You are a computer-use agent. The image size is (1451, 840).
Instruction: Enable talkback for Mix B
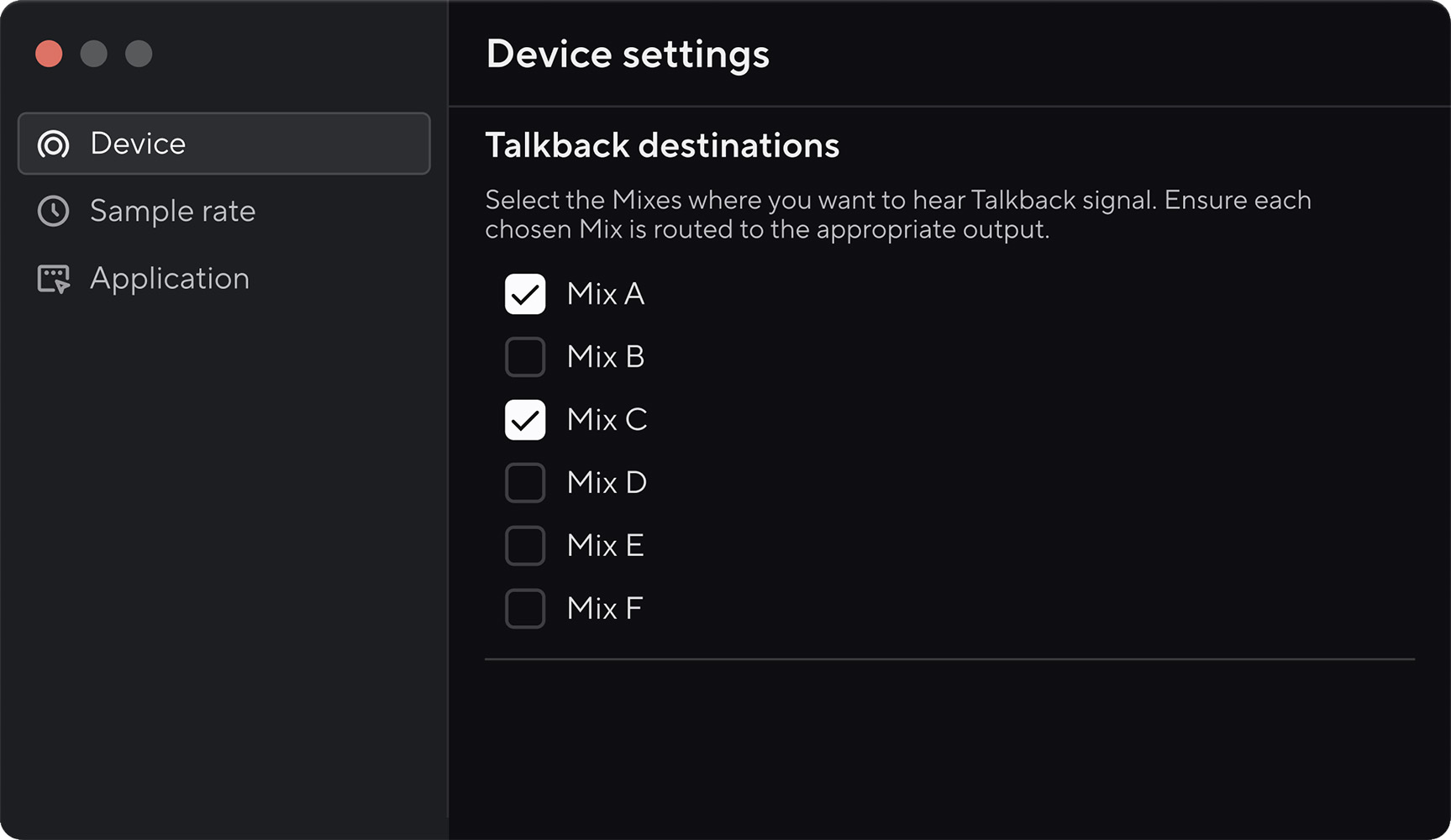525,357
